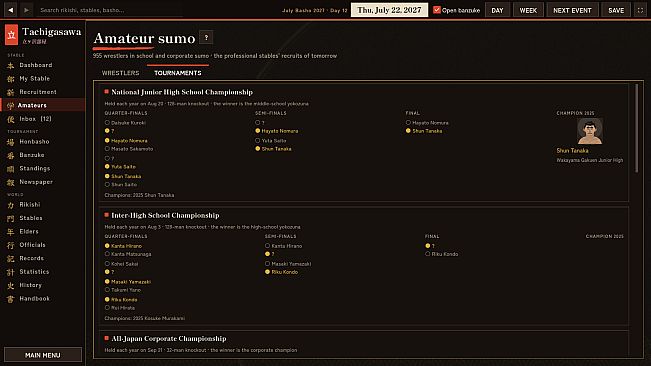Open Standings sidebar icon

(x=10, y=168)
